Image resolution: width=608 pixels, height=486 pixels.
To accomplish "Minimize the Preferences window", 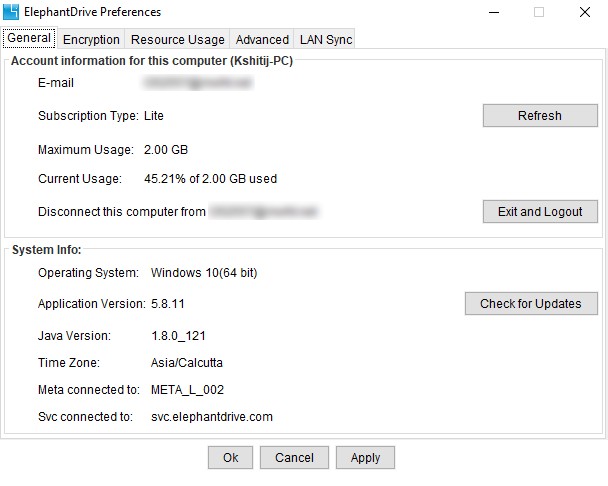I will tap(494, 12).
